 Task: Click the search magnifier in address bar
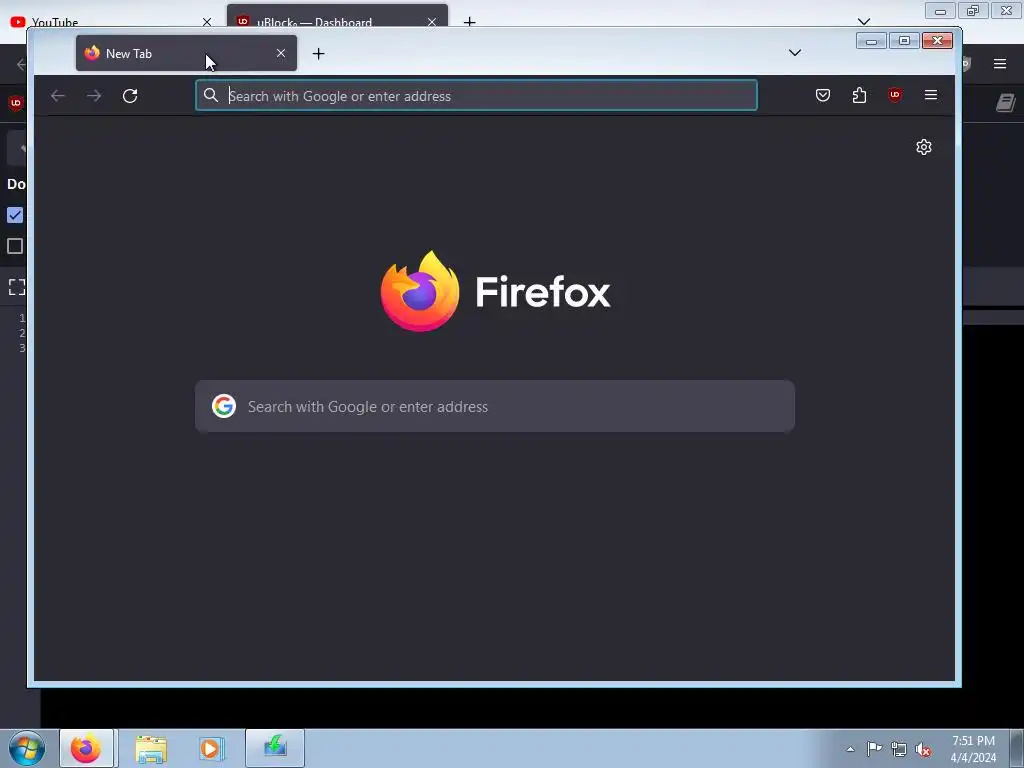[210, 95]
